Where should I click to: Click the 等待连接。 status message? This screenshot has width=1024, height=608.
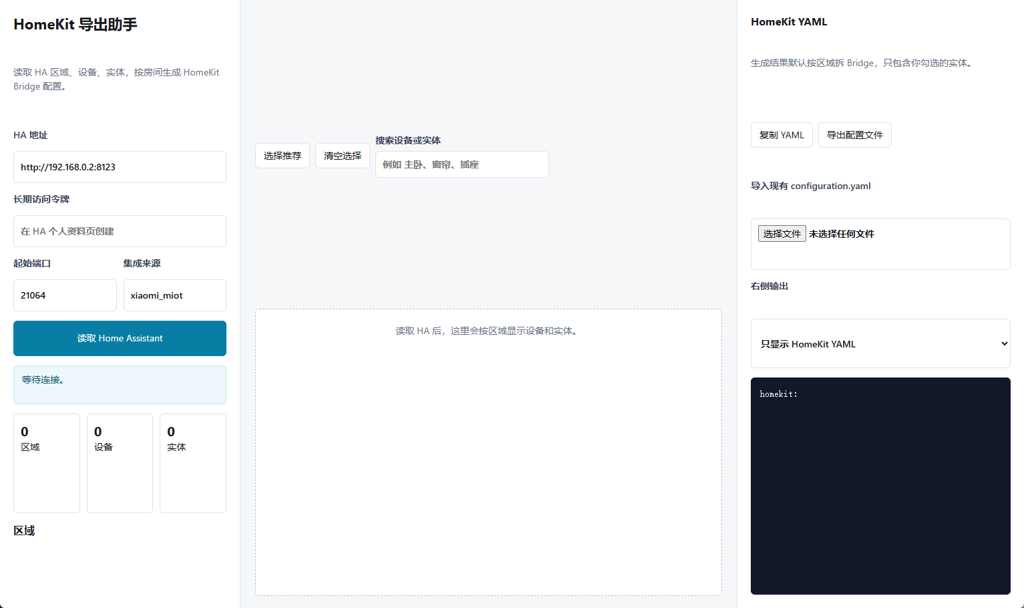point(120,385)
